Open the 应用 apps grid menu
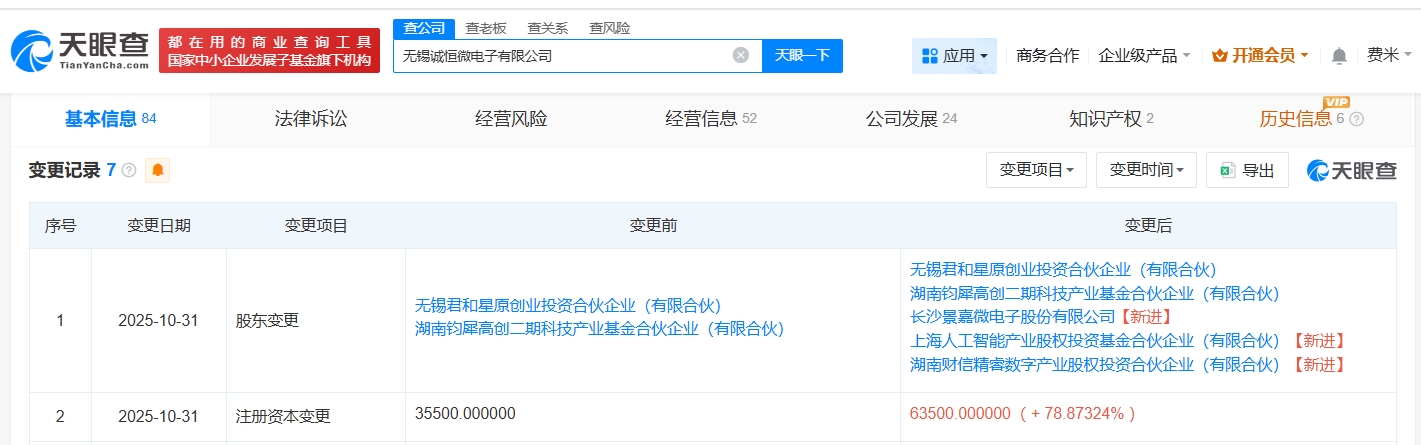 tap(954, 56)
